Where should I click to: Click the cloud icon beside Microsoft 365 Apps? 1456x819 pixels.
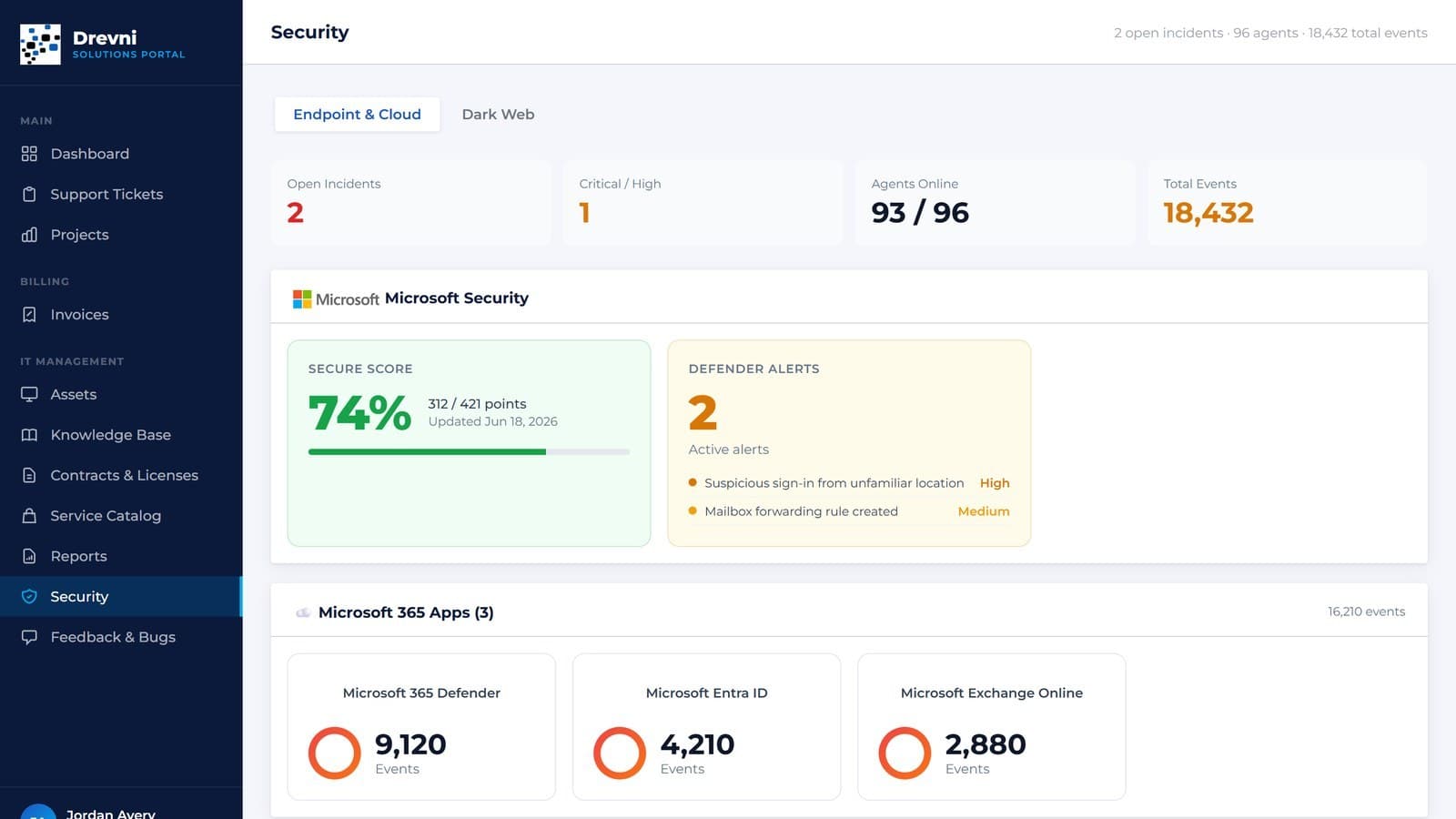coord(303,612)
